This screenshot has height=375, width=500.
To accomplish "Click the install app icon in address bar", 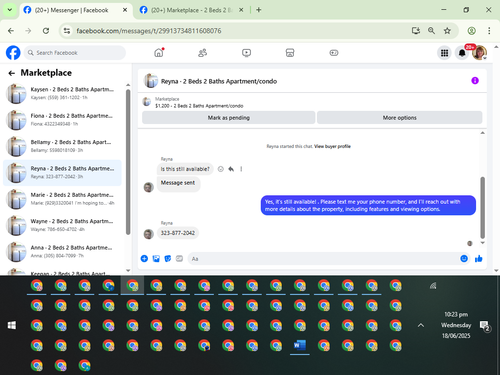I will pos(416,31).
